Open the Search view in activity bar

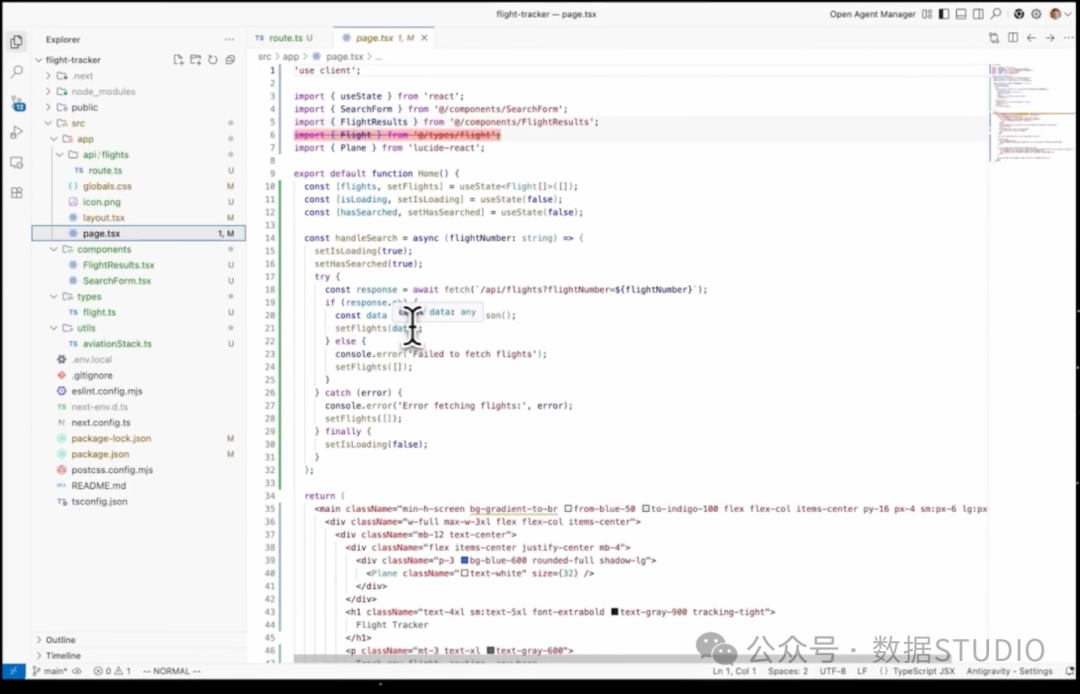pyautogui.click(x=17, y=72)
